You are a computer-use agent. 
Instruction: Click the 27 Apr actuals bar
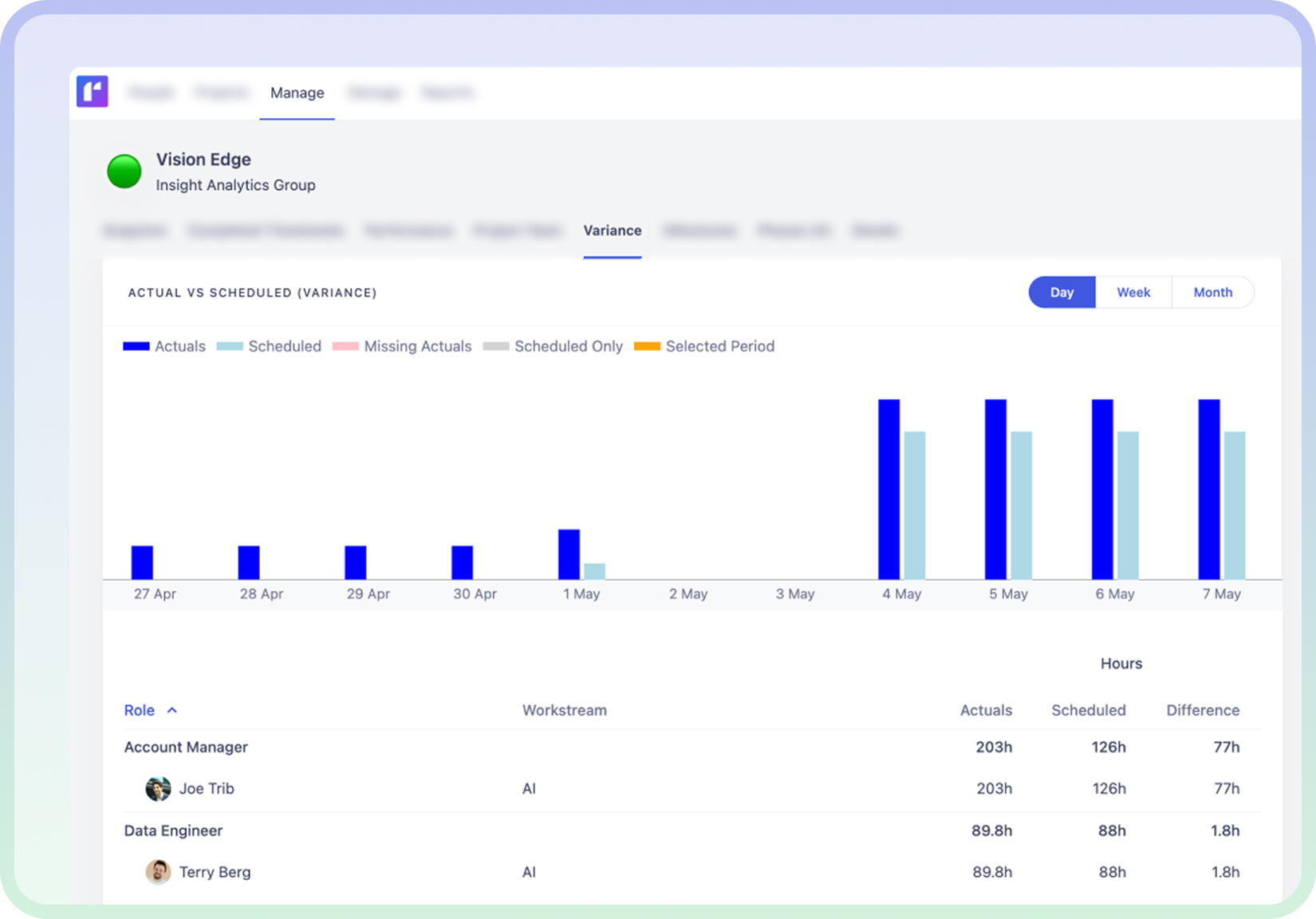click(x=142, y=562)
